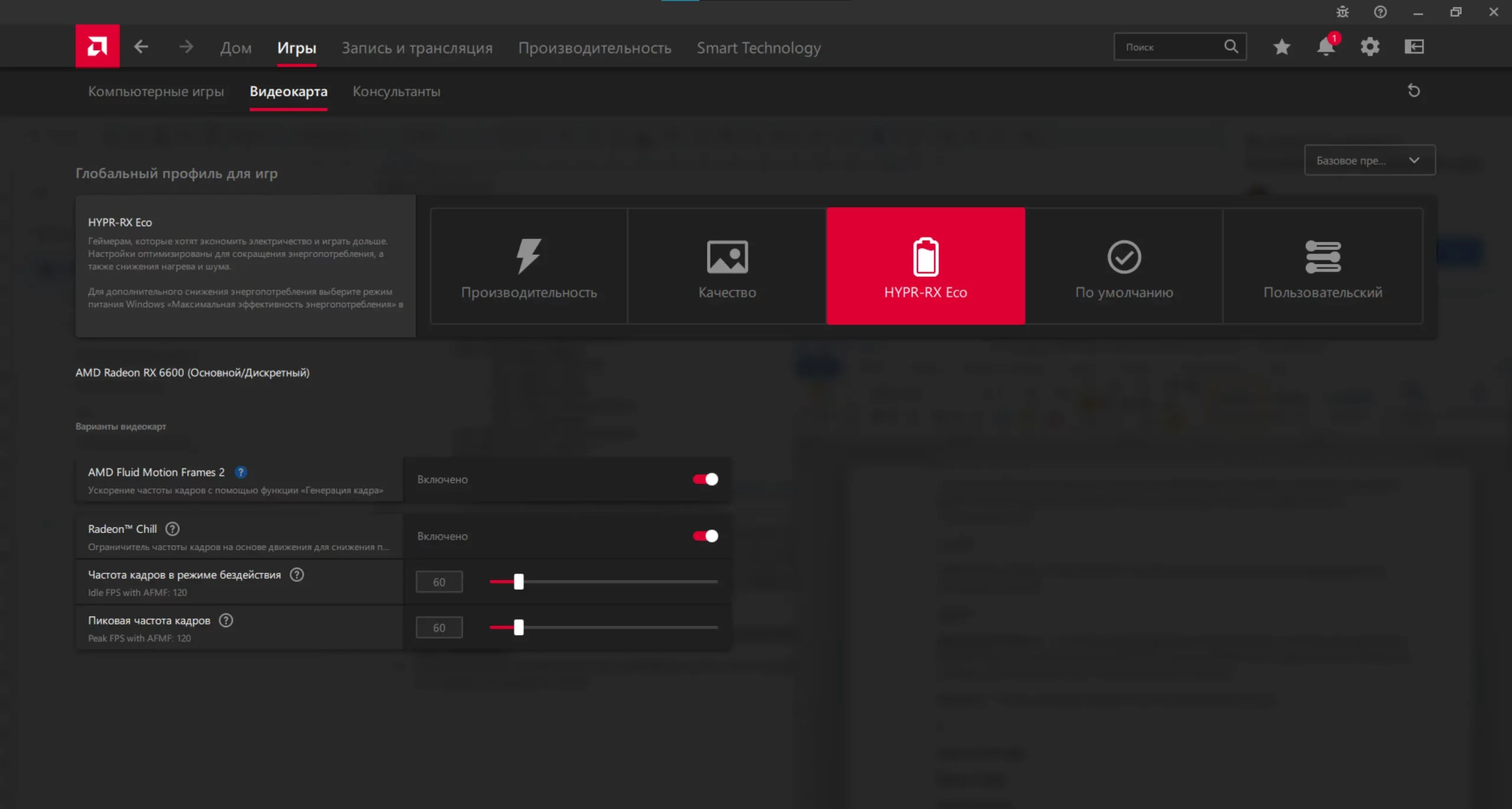
Task: Open settings gear icon
Action: [x=1370, y=47]
